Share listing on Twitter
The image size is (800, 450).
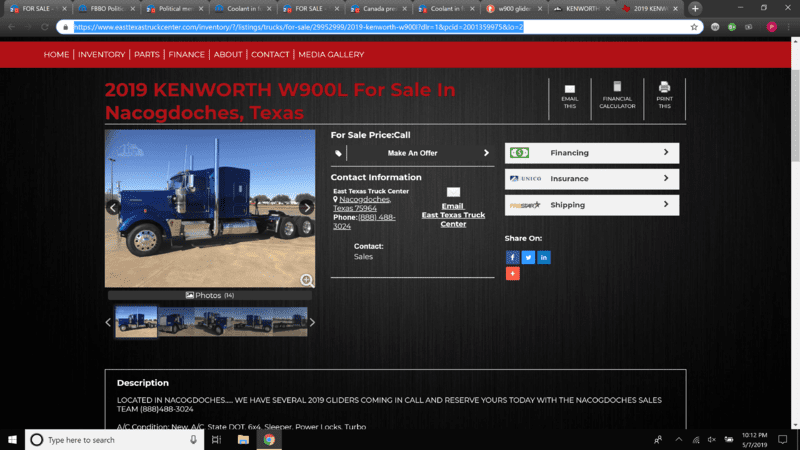point(528,258)
